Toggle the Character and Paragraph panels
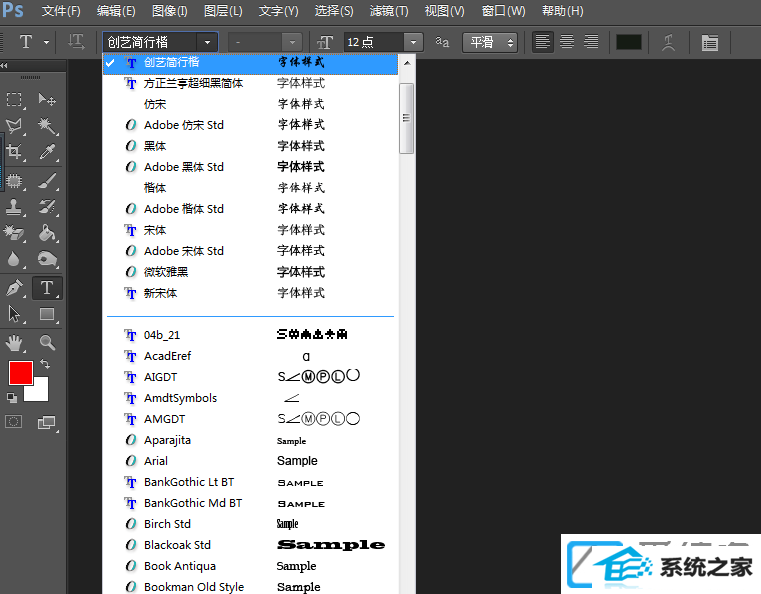Image resolution: width=761 pixels, height=594 pixels. [x=710, y=43]
